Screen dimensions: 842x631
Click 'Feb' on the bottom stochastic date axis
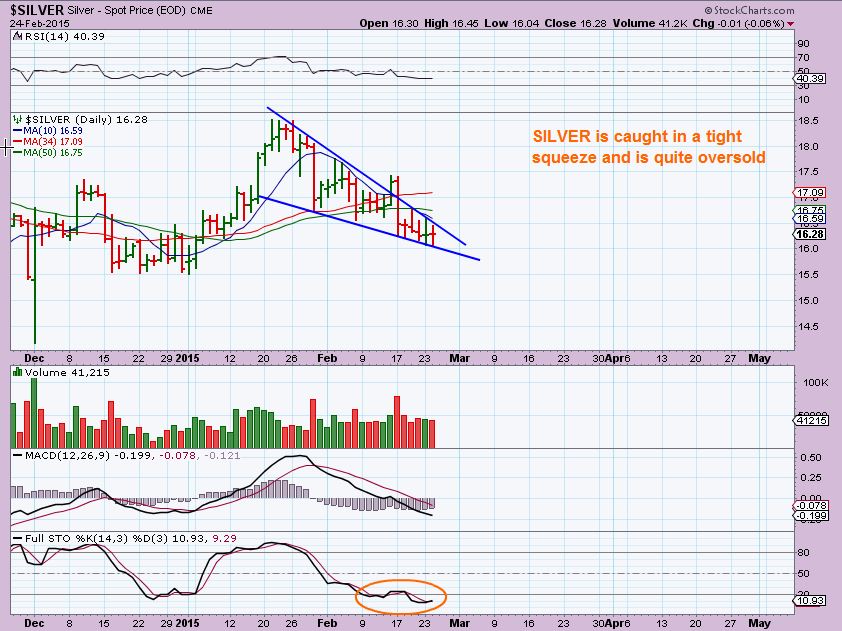point(327,623)
